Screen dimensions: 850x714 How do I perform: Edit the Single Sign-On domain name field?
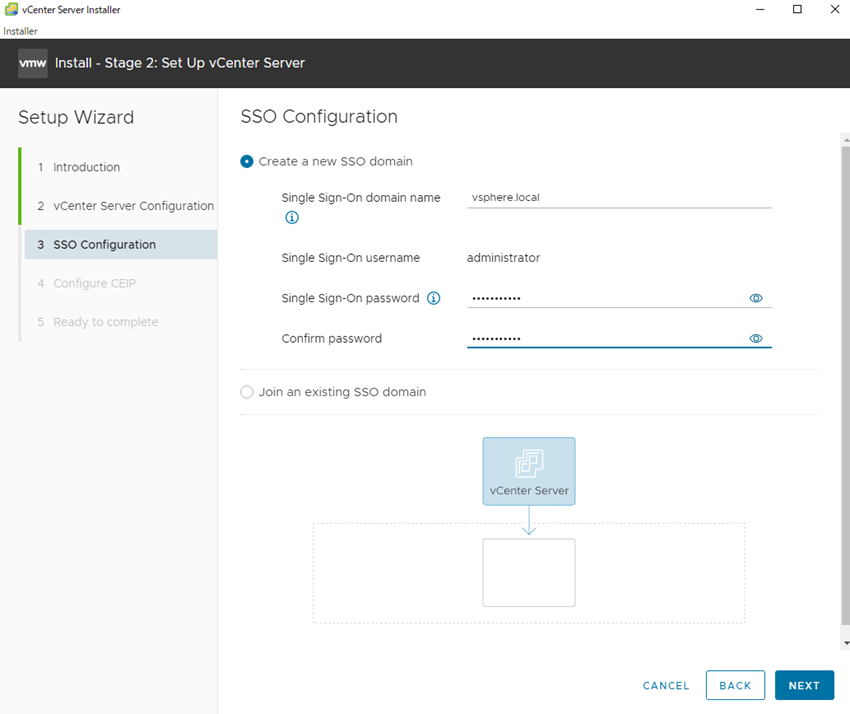(619, 198)
